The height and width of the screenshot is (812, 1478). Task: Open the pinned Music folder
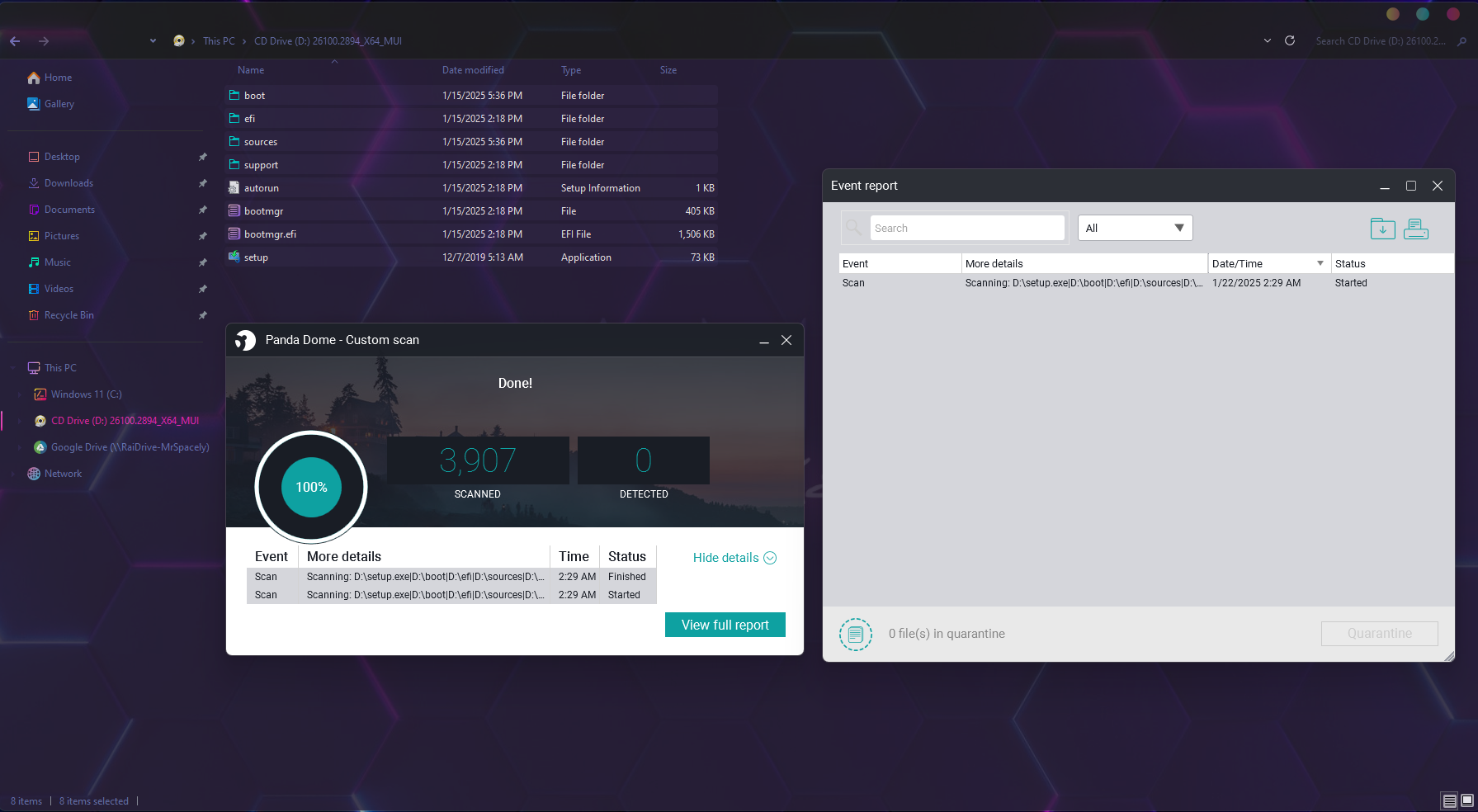(57, 262)
